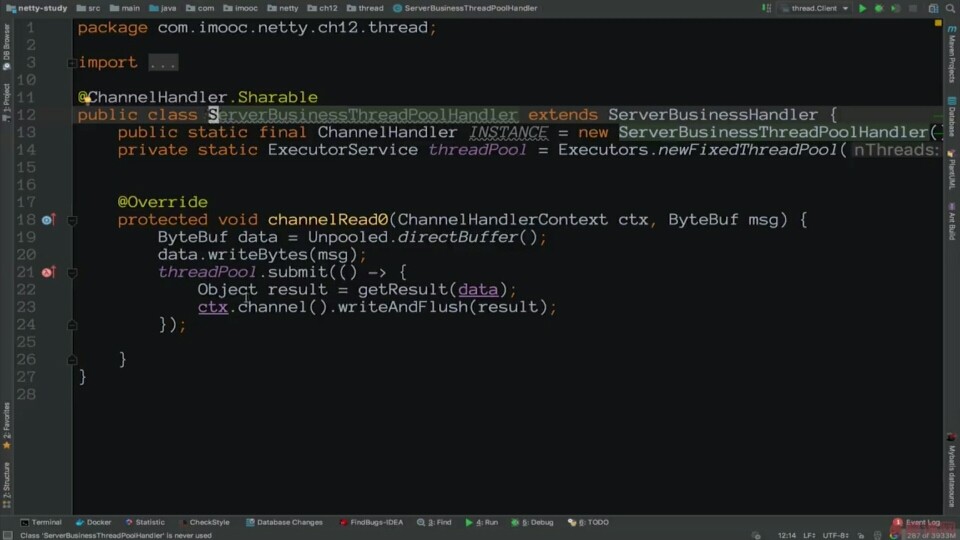
Task: Collapse the lambda fold on line 21
Action: (x=72, y=272)
